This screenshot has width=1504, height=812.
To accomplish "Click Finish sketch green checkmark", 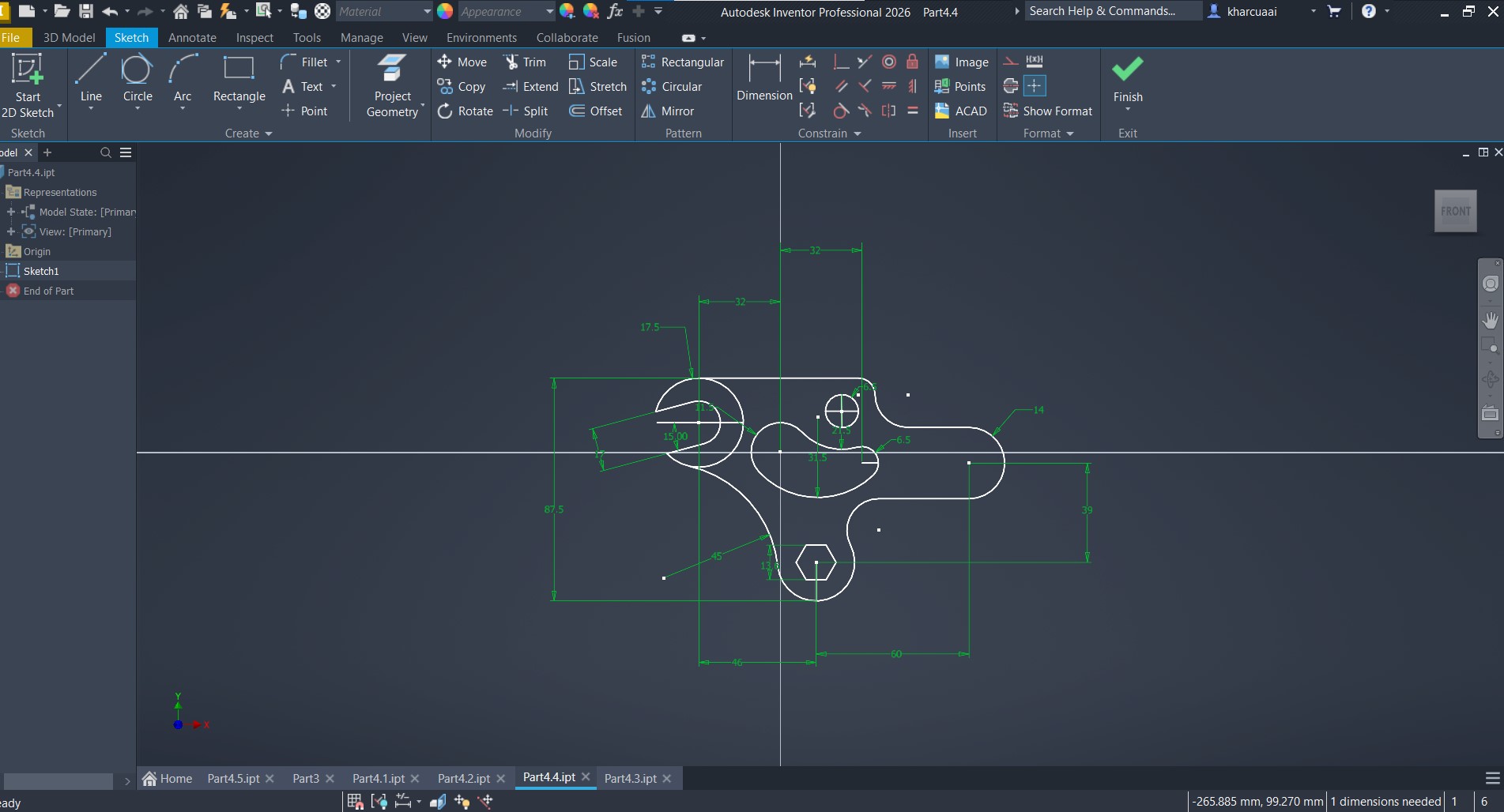I will click(1127, 77).
